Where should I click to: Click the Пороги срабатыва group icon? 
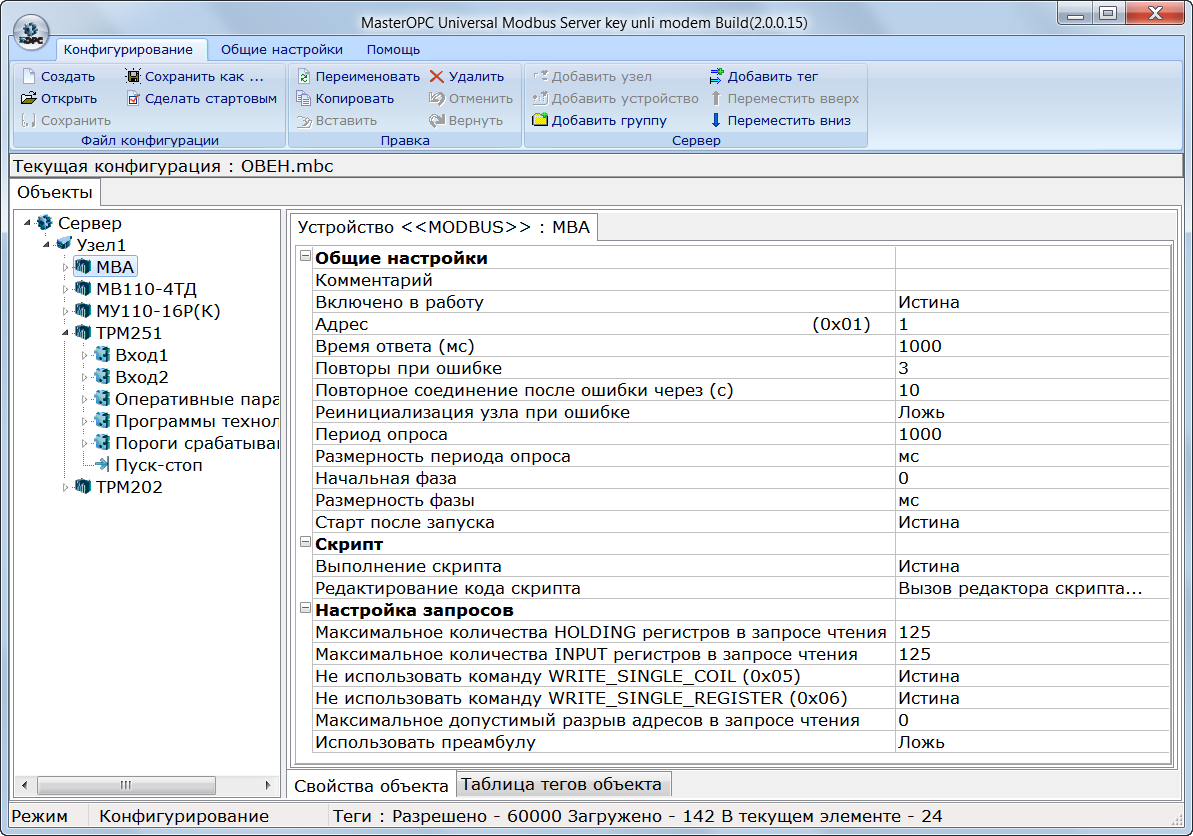click(x=102, y=443)
